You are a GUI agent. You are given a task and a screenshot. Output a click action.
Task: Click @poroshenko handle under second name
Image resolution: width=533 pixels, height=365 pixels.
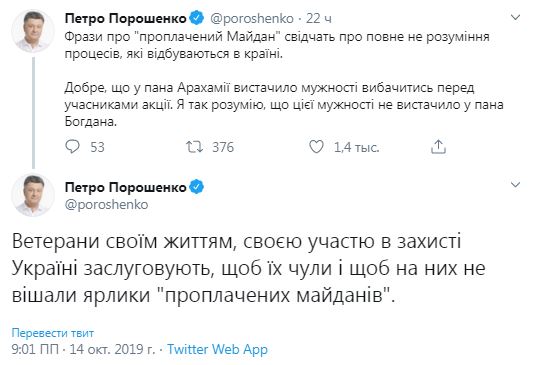pos(106,205)
